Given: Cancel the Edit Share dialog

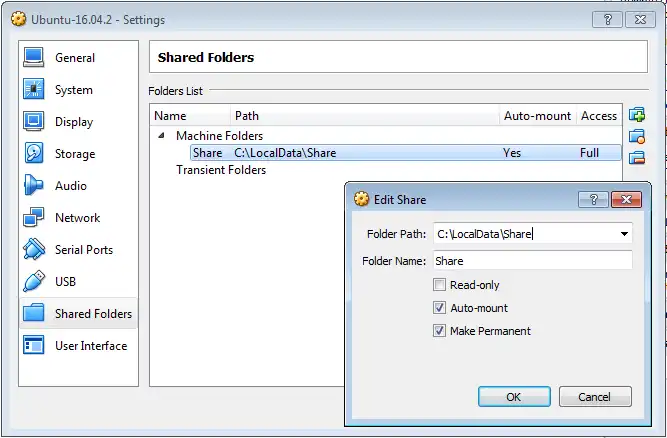Looking at the screenshot, I should (x=595, y=396).
